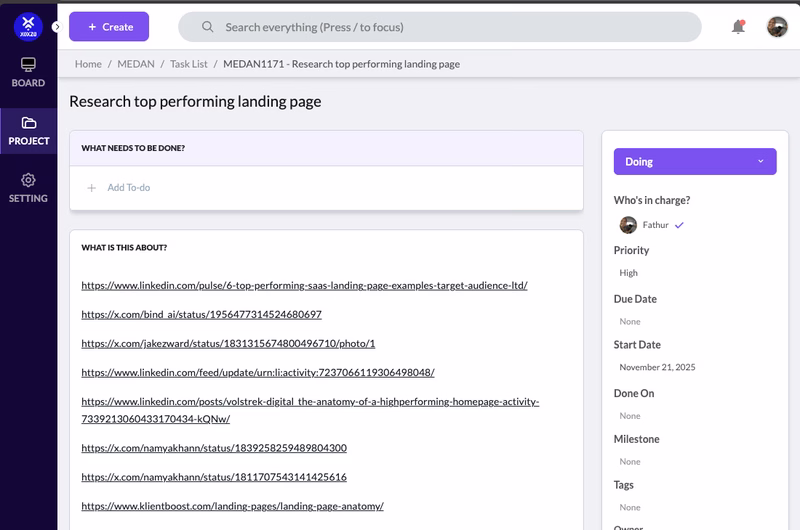Open the x.com jakezward photo link
The height and width of the screenshot is (530, 800).
tap(228, 344)
